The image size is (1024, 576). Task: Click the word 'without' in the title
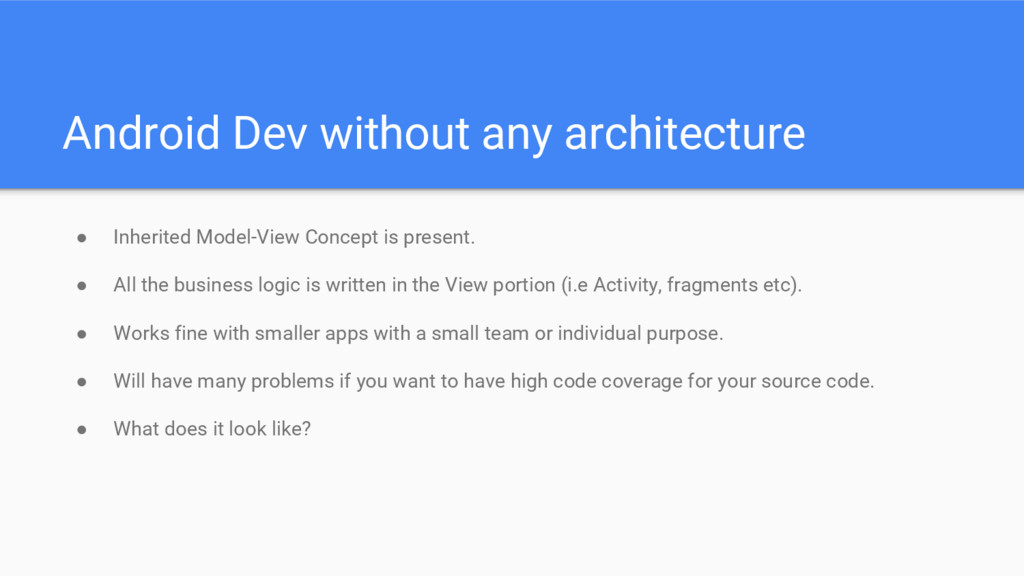[x=394, y=133]
